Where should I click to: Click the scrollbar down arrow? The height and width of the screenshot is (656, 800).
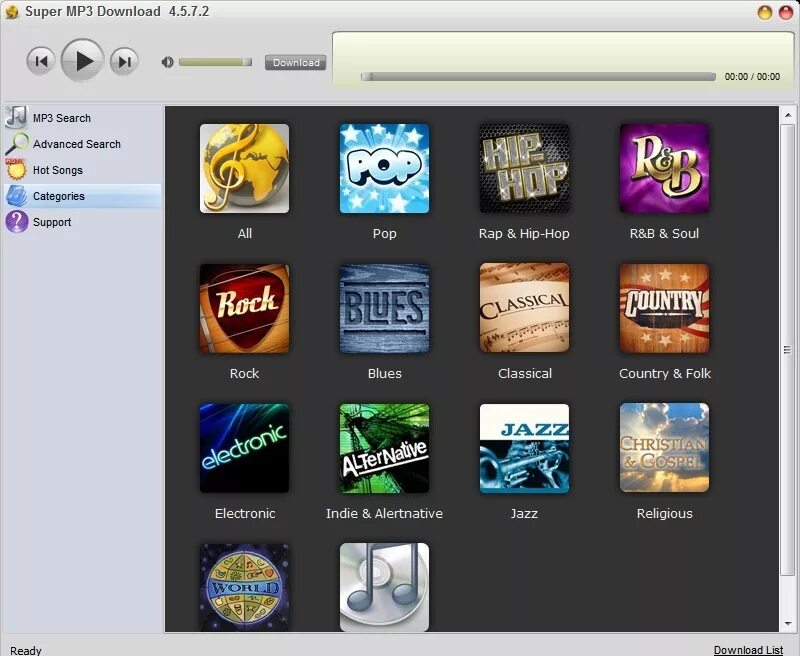(x=788, y=624)
